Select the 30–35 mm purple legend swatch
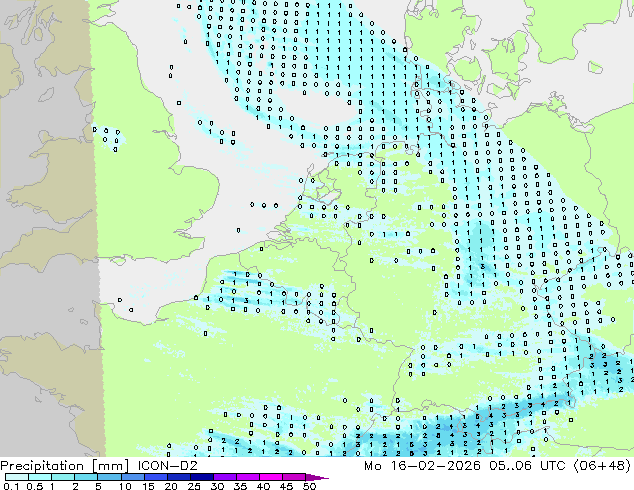This screenshot has height=490, width=634. point(224,477)
